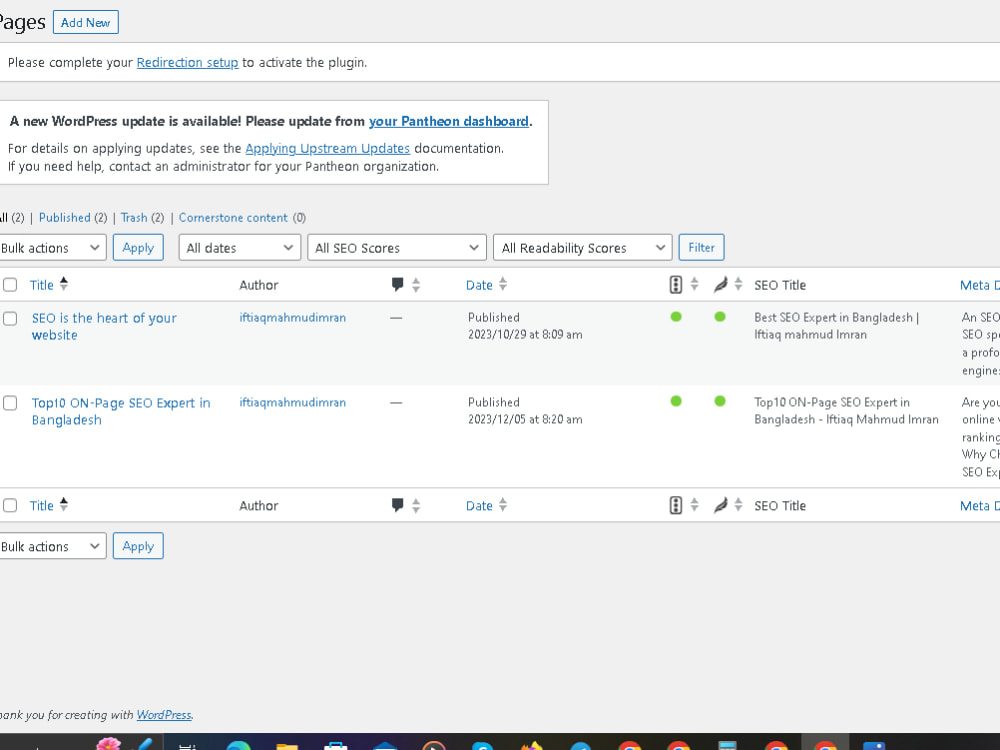Tick the select-all checkbox in top header
This screenshot has width=1000, height=750.
pyautogui.click(x=10, y=284)
